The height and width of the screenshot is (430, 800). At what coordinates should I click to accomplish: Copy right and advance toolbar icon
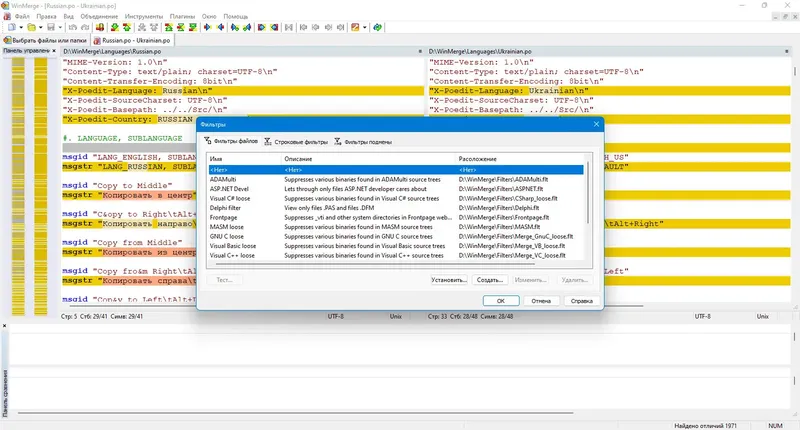234,27
